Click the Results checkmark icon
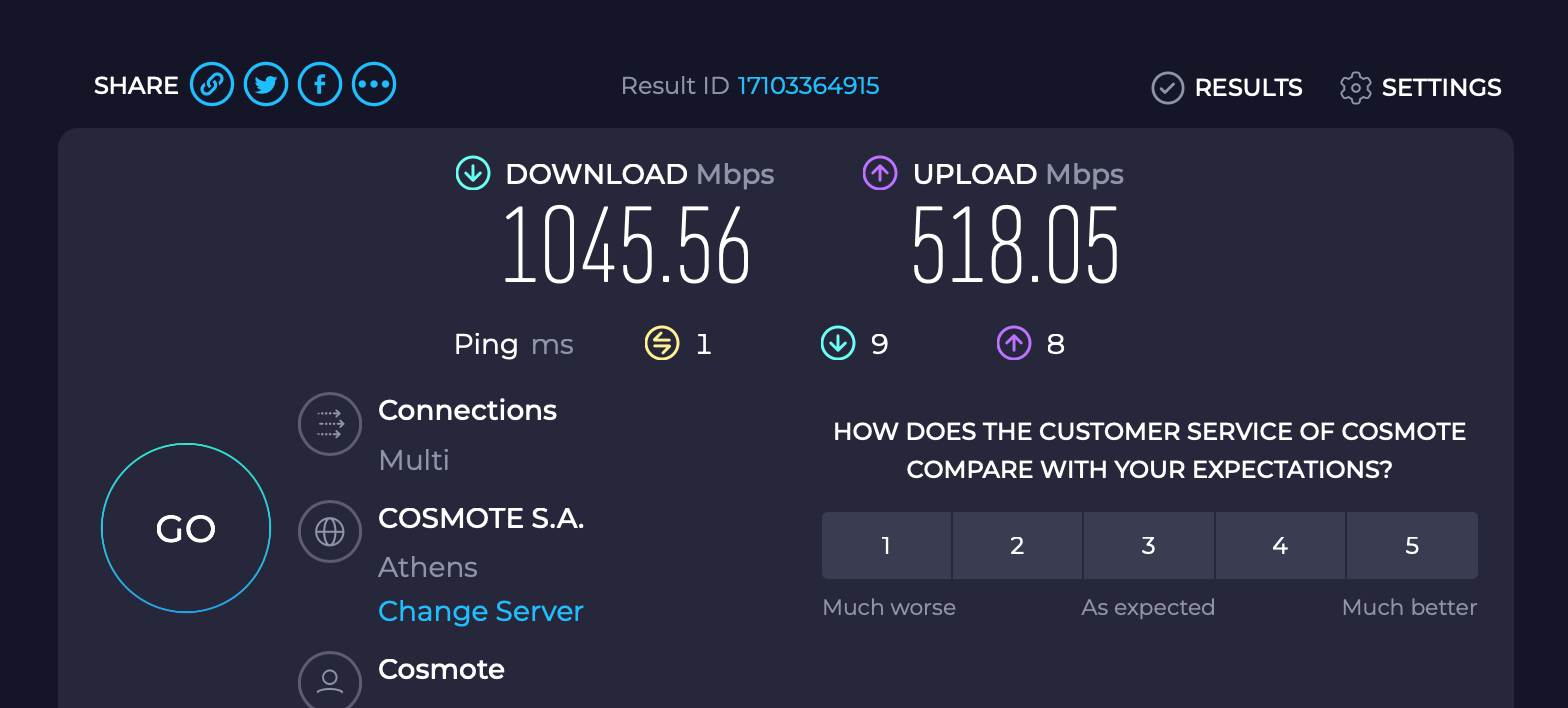Image resolution: width=1568 pixels, height=708 pixels. (1168, 88)
